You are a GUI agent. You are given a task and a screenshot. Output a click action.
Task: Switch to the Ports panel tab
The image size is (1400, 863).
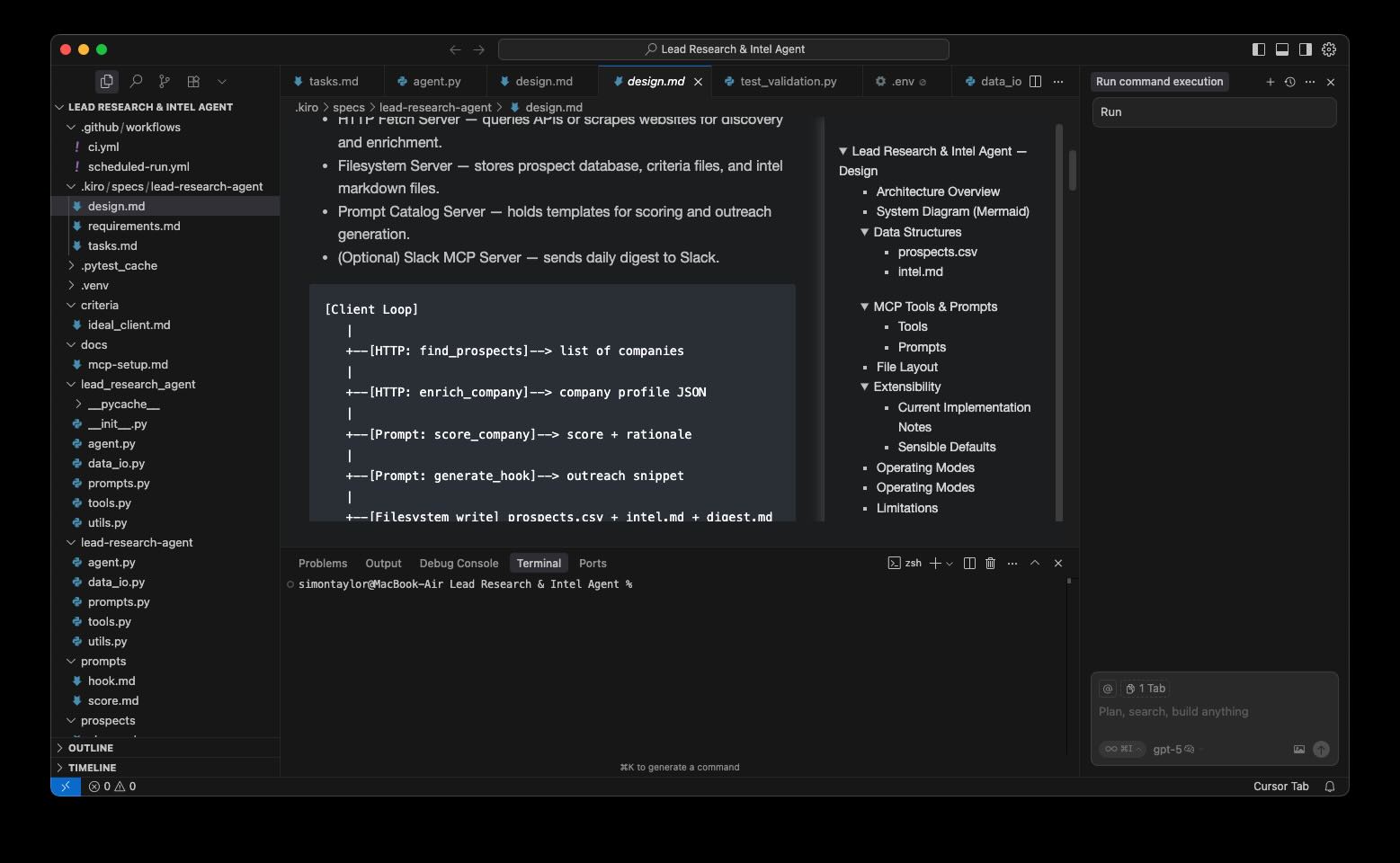[x=593, y=563]
